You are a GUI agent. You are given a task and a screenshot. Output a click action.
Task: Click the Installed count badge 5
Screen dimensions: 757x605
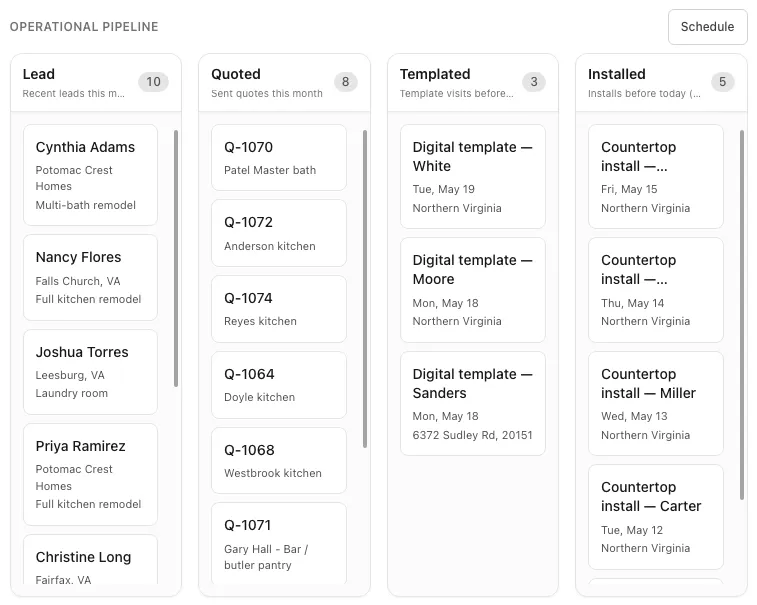[722, 82]
